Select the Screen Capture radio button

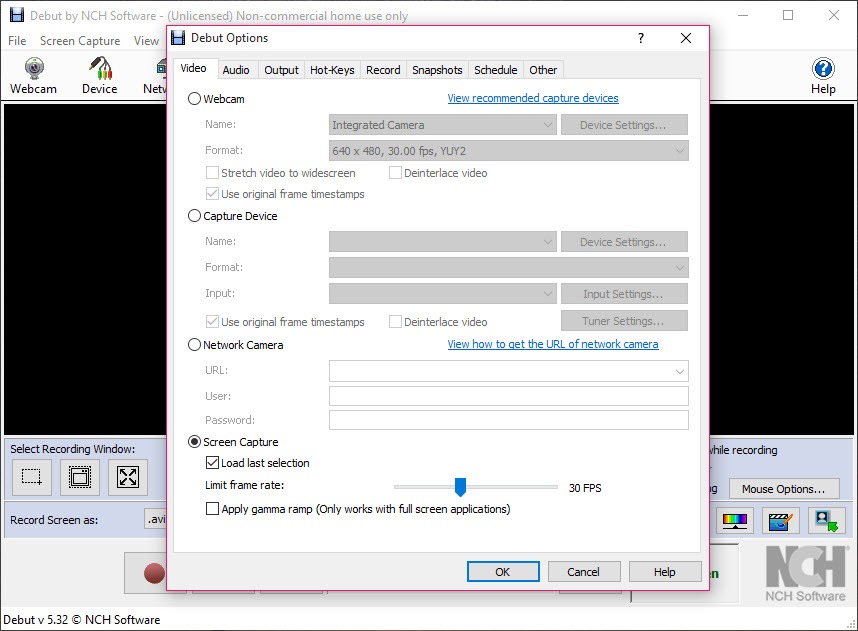click(x=194, y=442)
